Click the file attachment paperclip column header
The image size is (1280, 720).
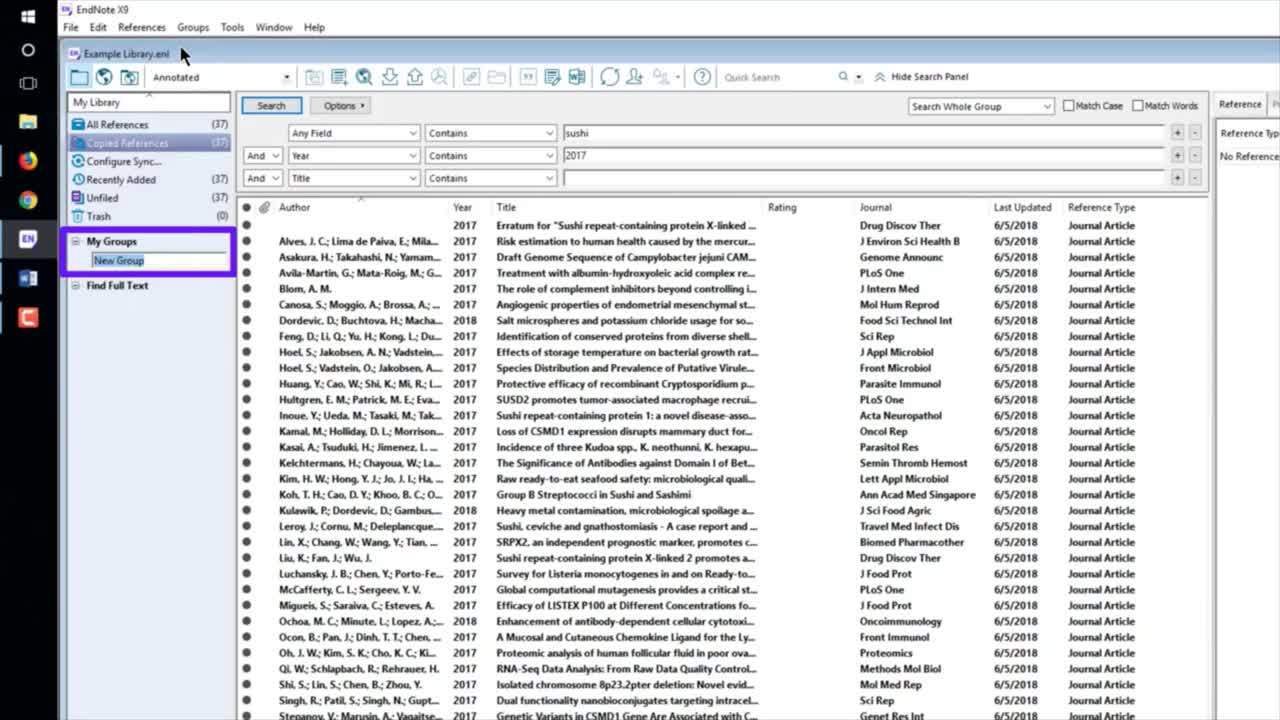[264, 207]
